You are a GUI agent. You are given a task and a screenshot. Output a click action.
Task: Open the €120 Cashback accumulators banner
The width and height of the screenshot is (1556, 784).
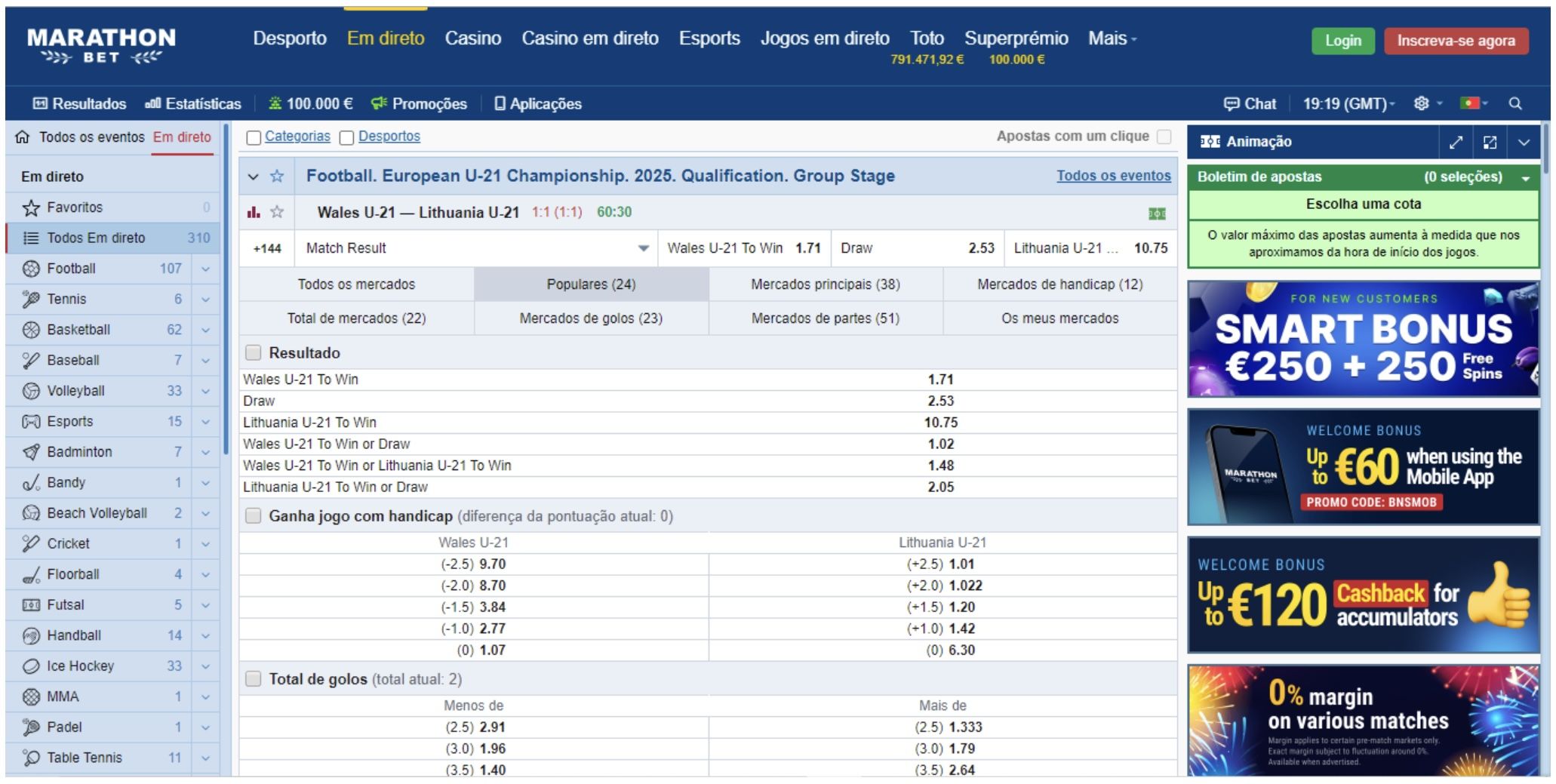(x=1363, y=595)
